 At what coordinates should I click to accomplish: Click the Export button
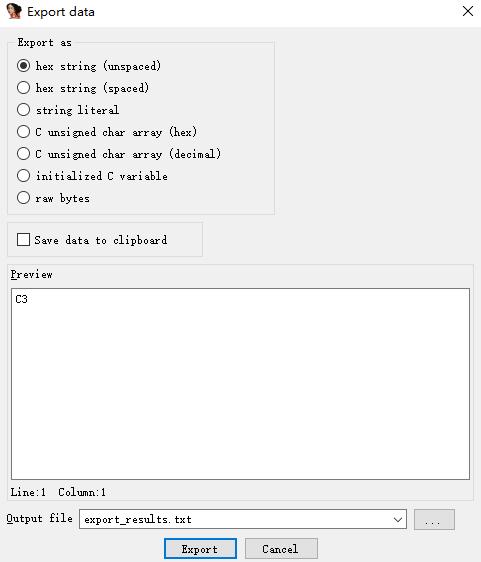pos(200,549)
